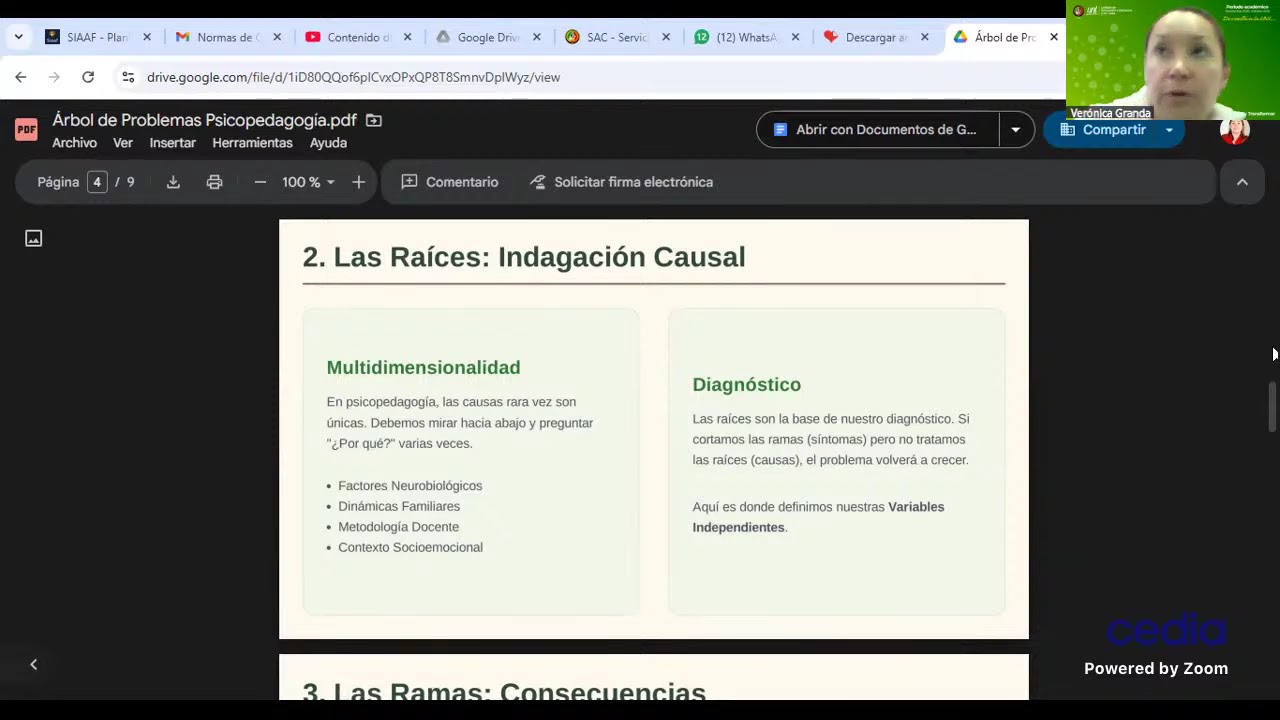
Task: Open the Google account avatar
Action: point(1235,130)
